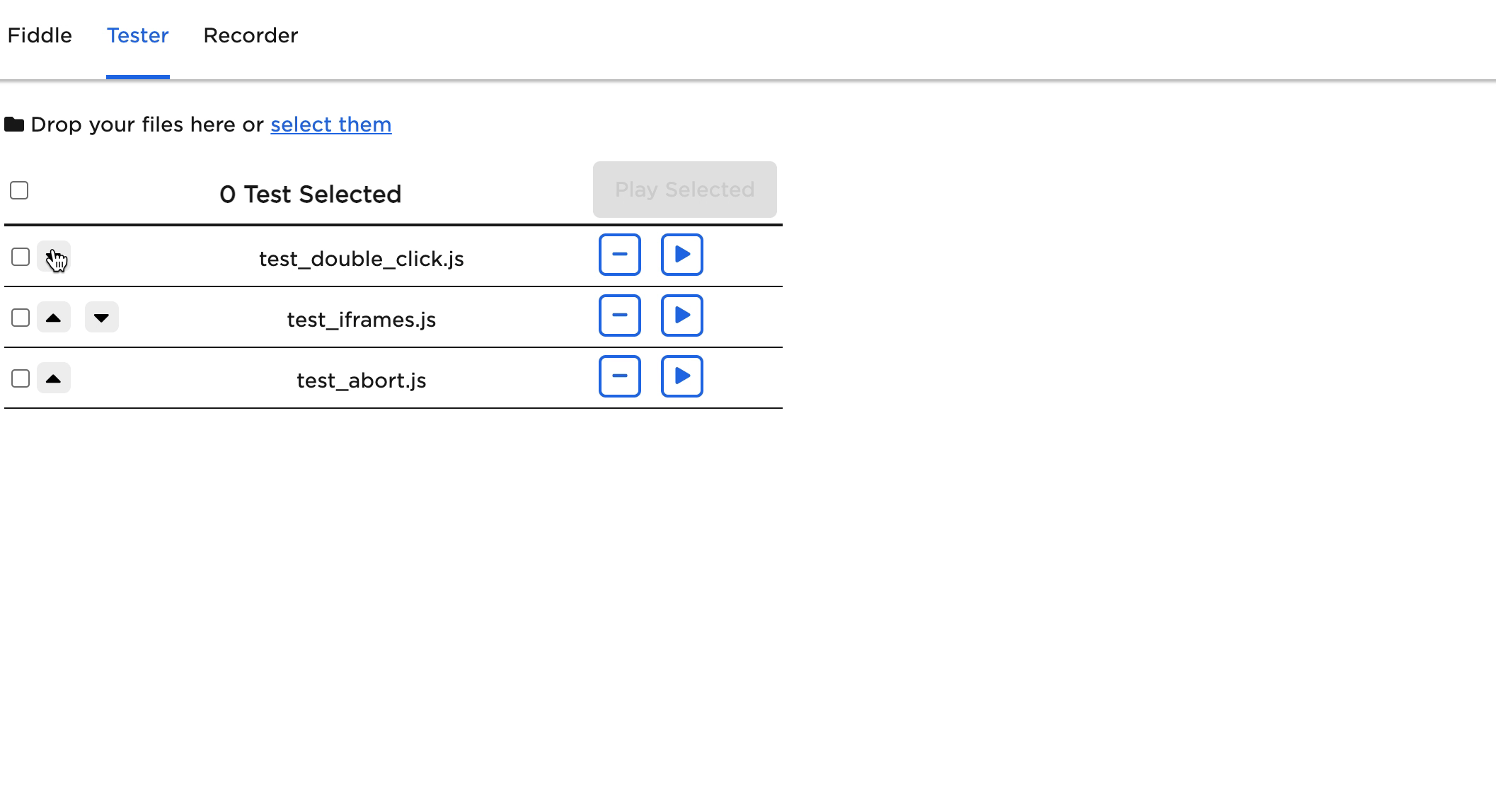Play the test_iframes.js test

[681, 315]
